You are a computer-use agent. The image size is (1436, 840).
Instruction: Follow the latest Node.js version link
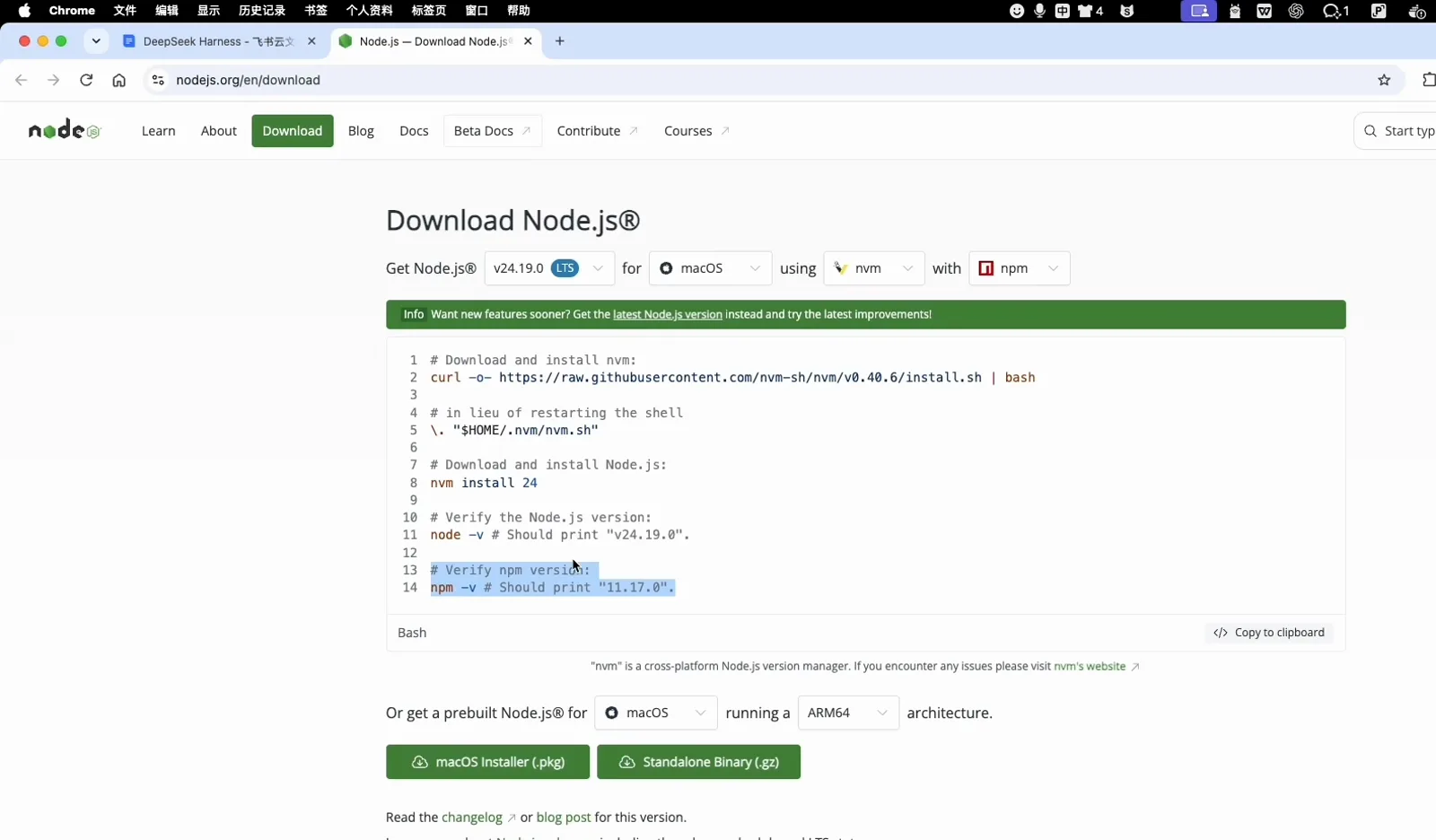point(668,314)
